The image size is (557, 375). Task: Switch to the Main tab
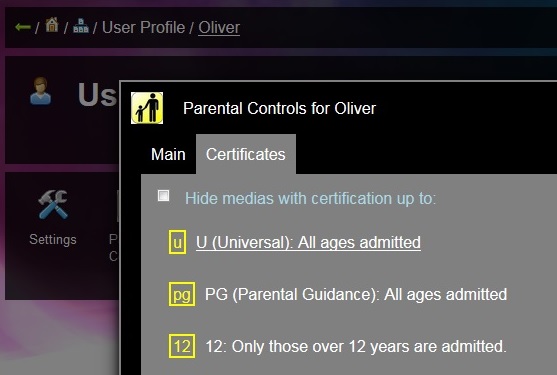coord(168,154)
